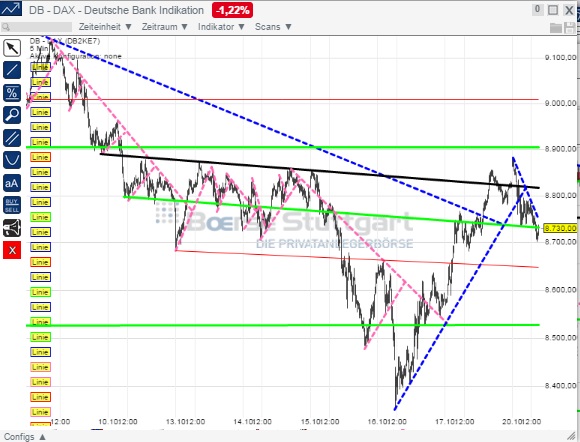Click the 8.500,00 price axis label
This screenshot has height=442, width=580.
point(560,337)
